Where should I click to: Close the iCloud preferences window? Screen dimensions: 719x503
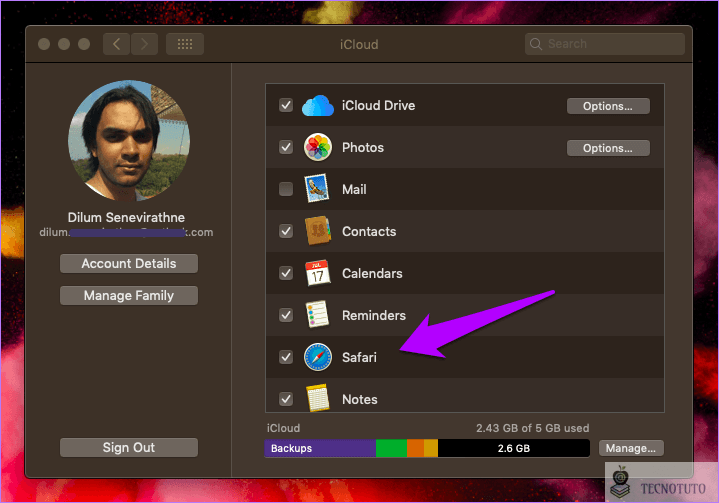44,44
